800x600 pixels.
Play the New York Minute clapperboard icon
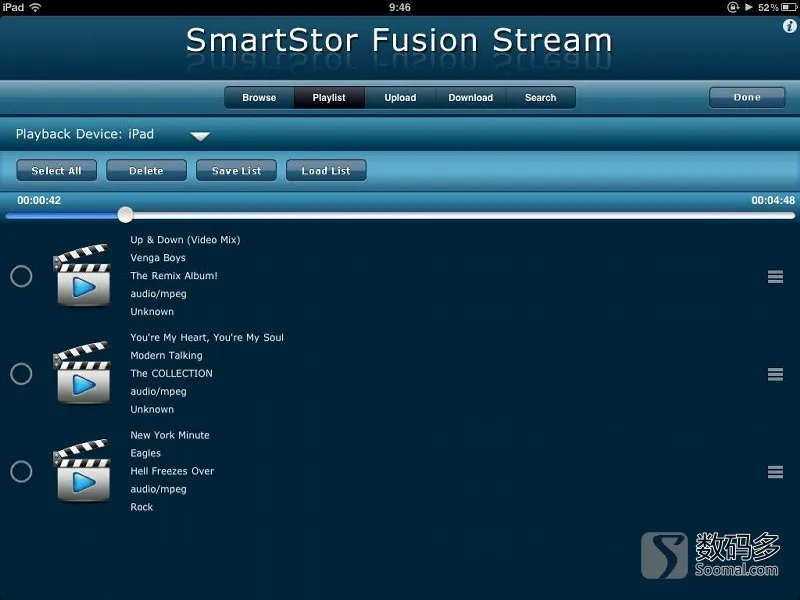coord(82,471)
